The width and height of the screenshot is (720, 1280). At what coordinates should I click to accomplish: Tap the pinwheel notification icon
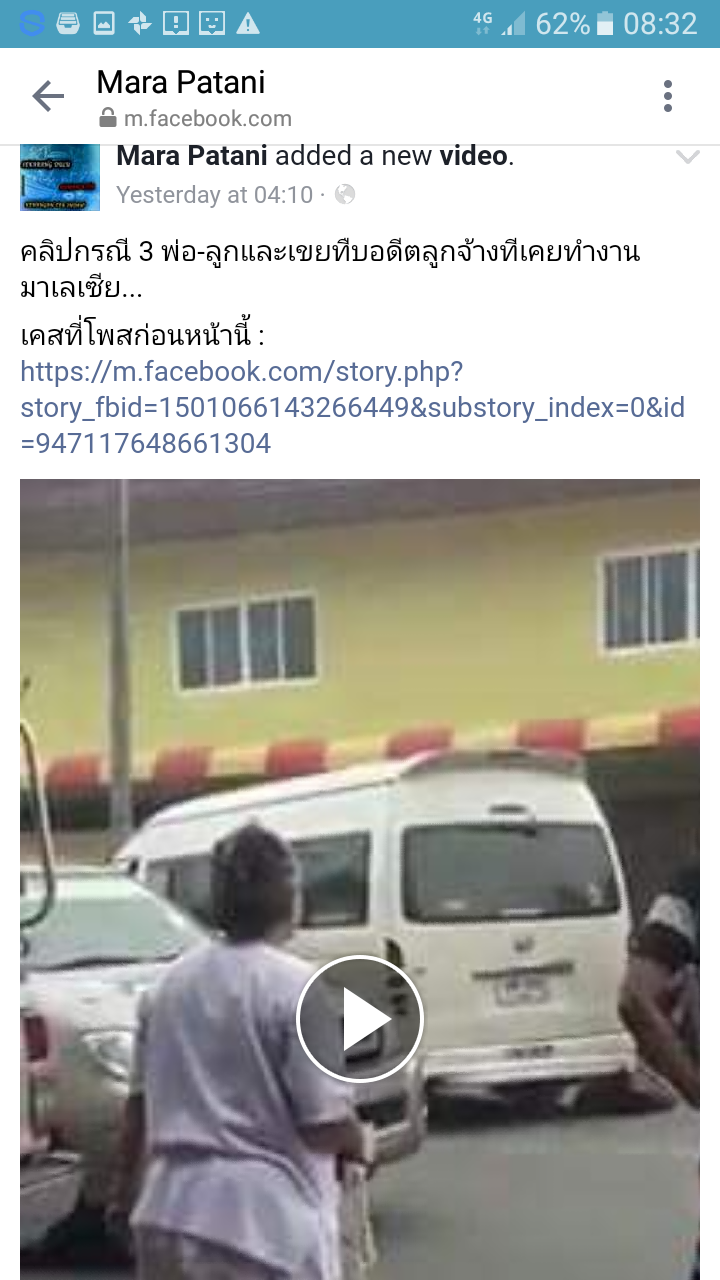click(x=140, y=23)
